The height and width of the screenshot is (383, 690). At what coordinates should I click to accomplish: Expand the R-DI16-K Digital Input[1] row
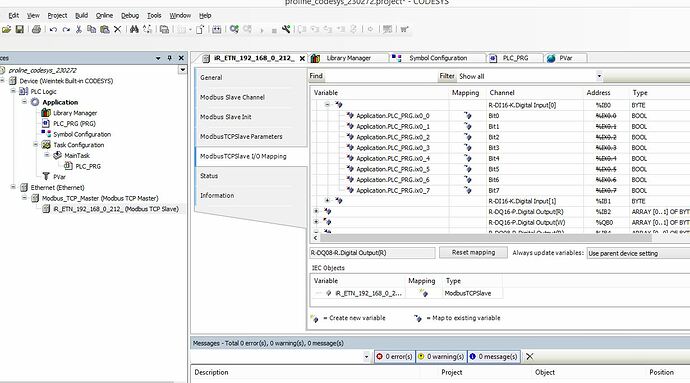pyautogui.click(x=327, y=201)
